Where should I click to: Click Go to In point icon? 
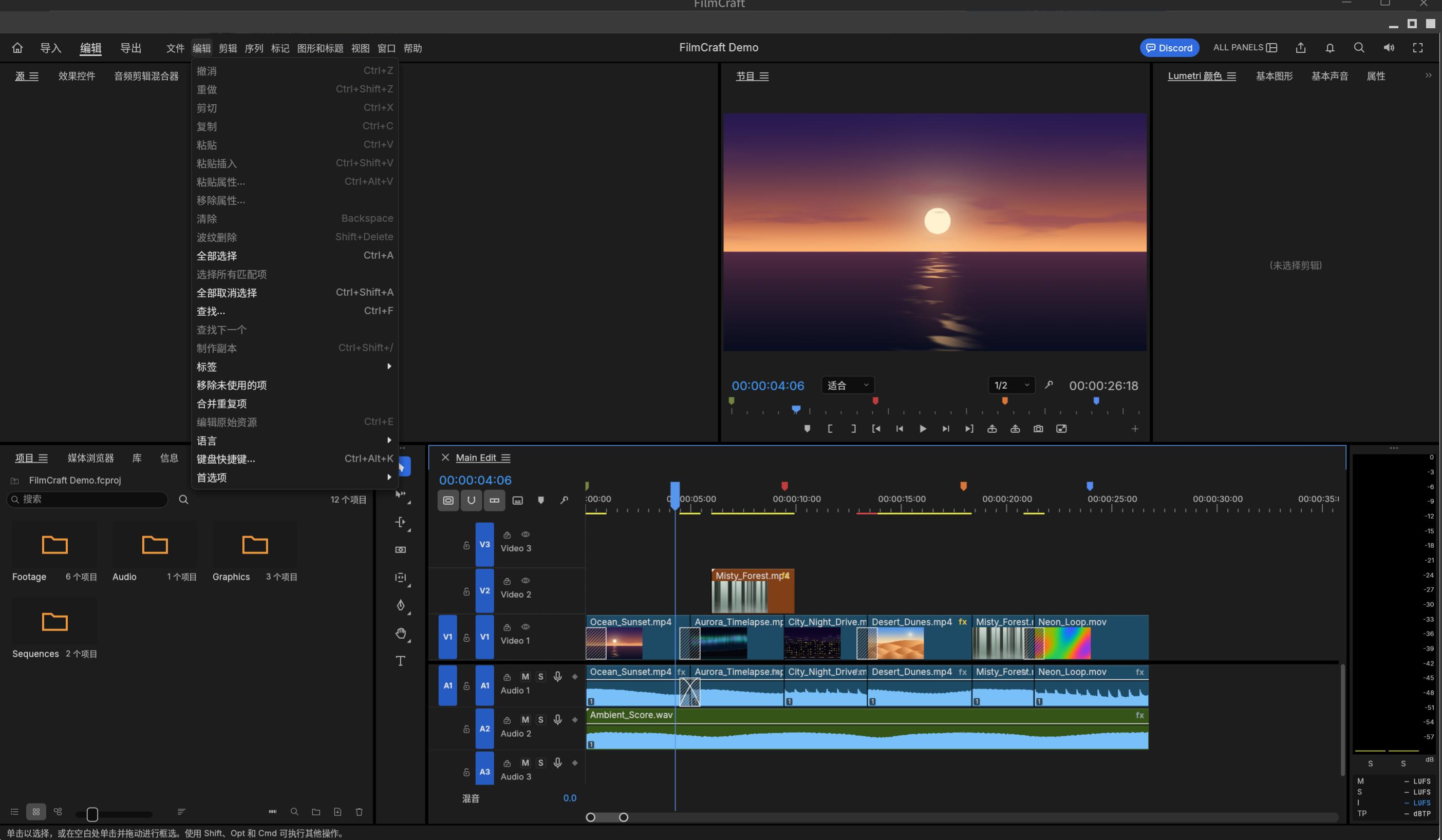click(876, 429)
